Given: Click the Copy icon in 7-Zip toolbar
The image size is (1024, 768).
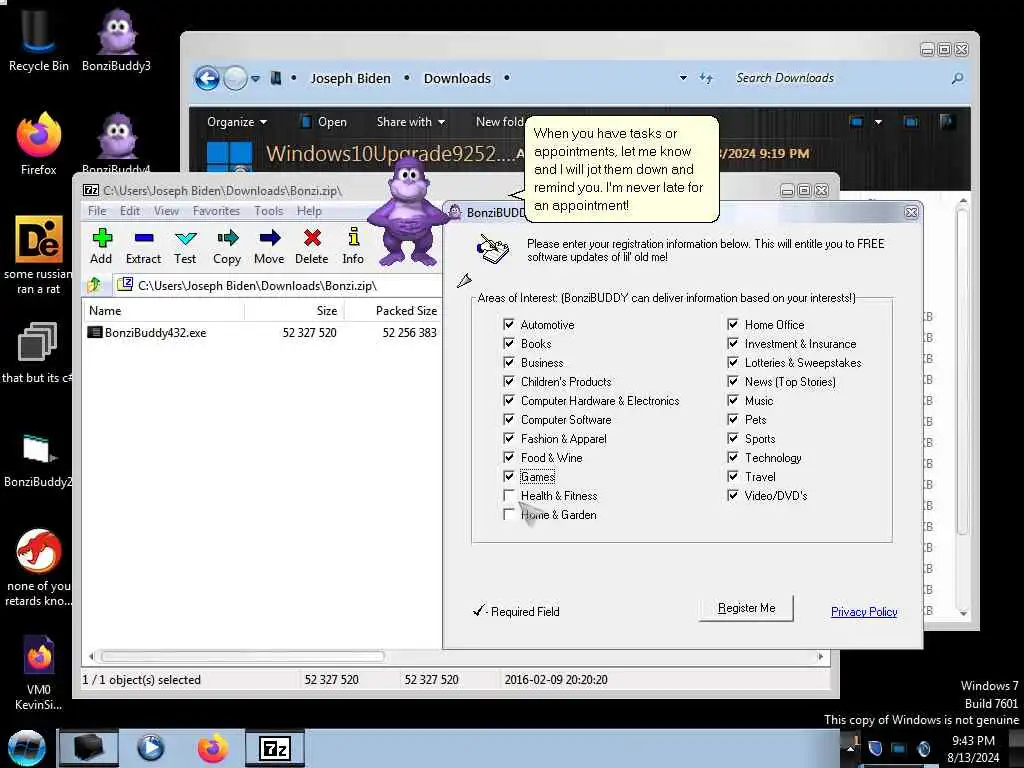Looking at the screenshot, I should [x=227, y=246].
